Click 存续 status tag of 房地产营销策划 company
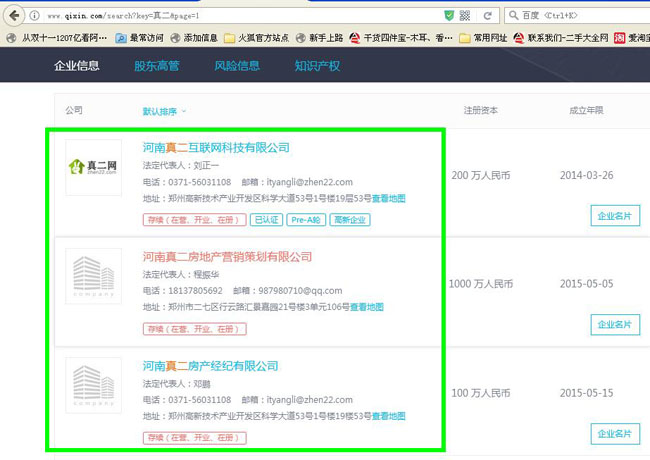 tap(194, 329)
